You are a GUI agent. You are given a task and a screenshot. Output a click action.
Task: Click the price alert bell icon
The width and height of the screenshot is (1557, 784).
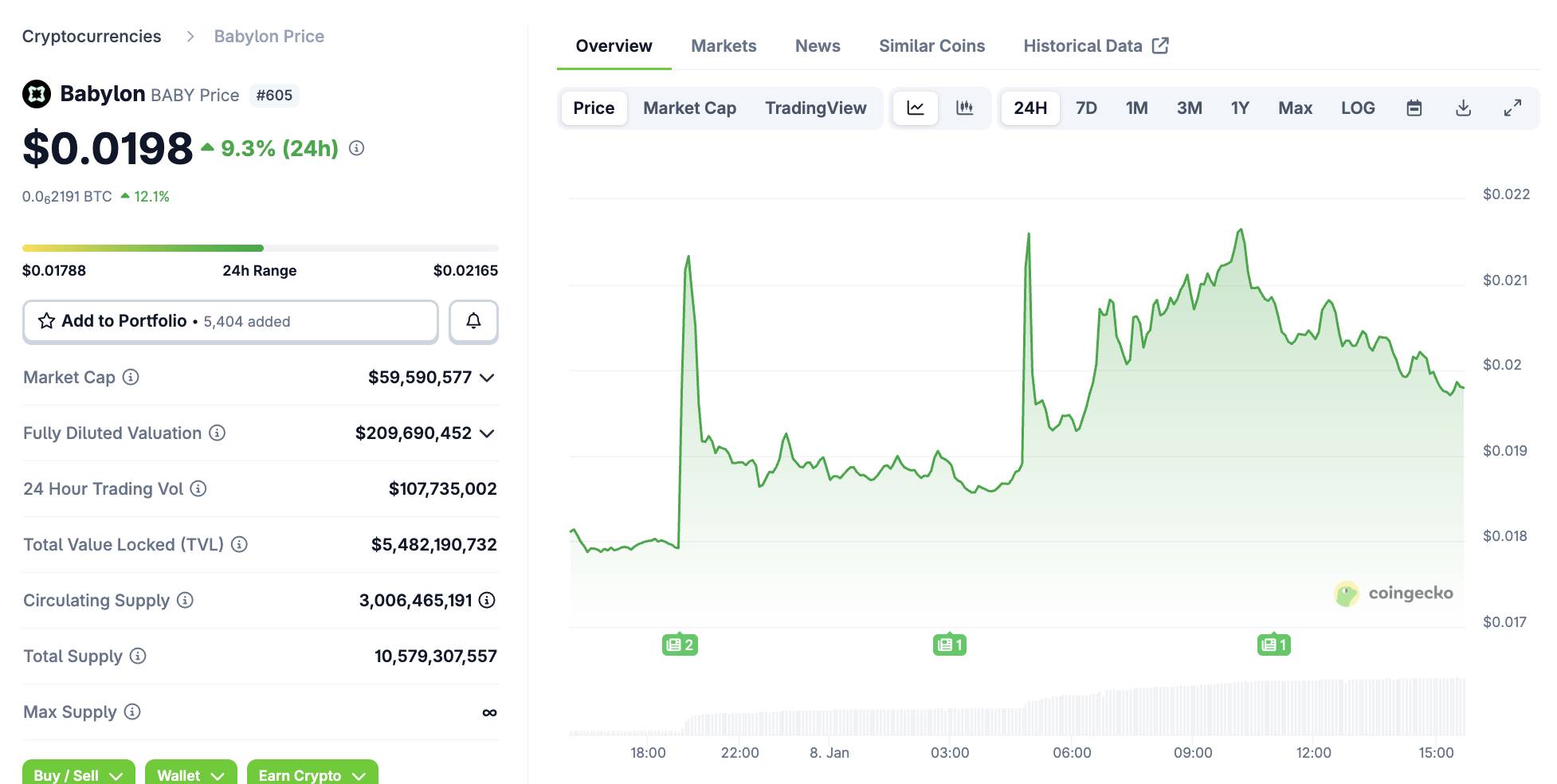(x=473, y=321)
